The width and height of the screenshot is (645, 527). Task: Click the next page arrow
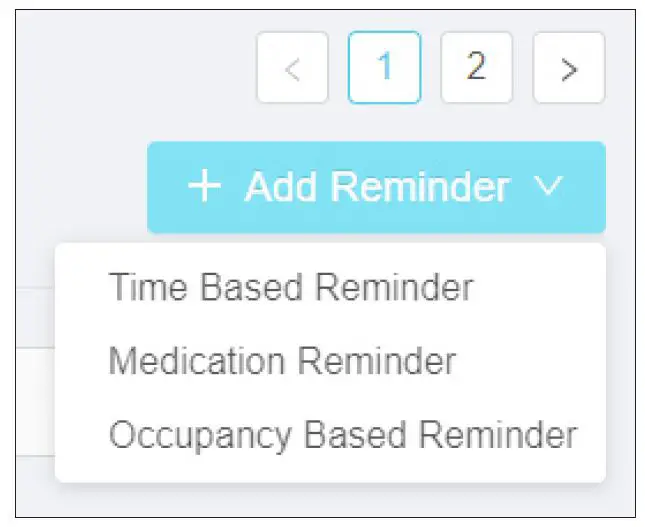pyautogui.click(x=569, y=68)
